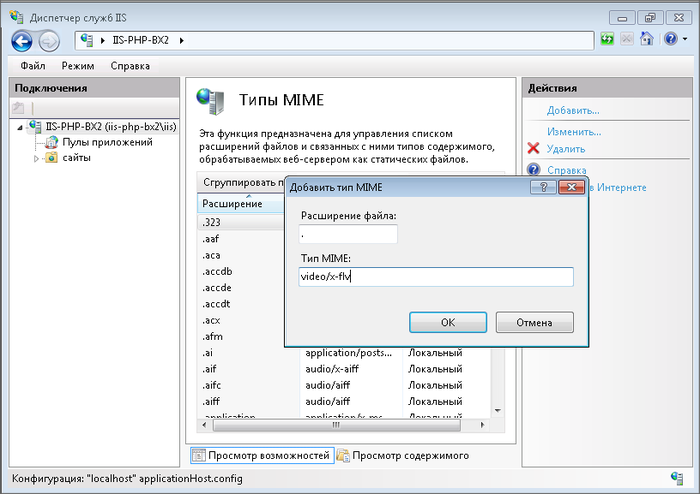Select Пулы приложений in tree
This screenshot has width=700, height=494.
(x=107, y=142)
